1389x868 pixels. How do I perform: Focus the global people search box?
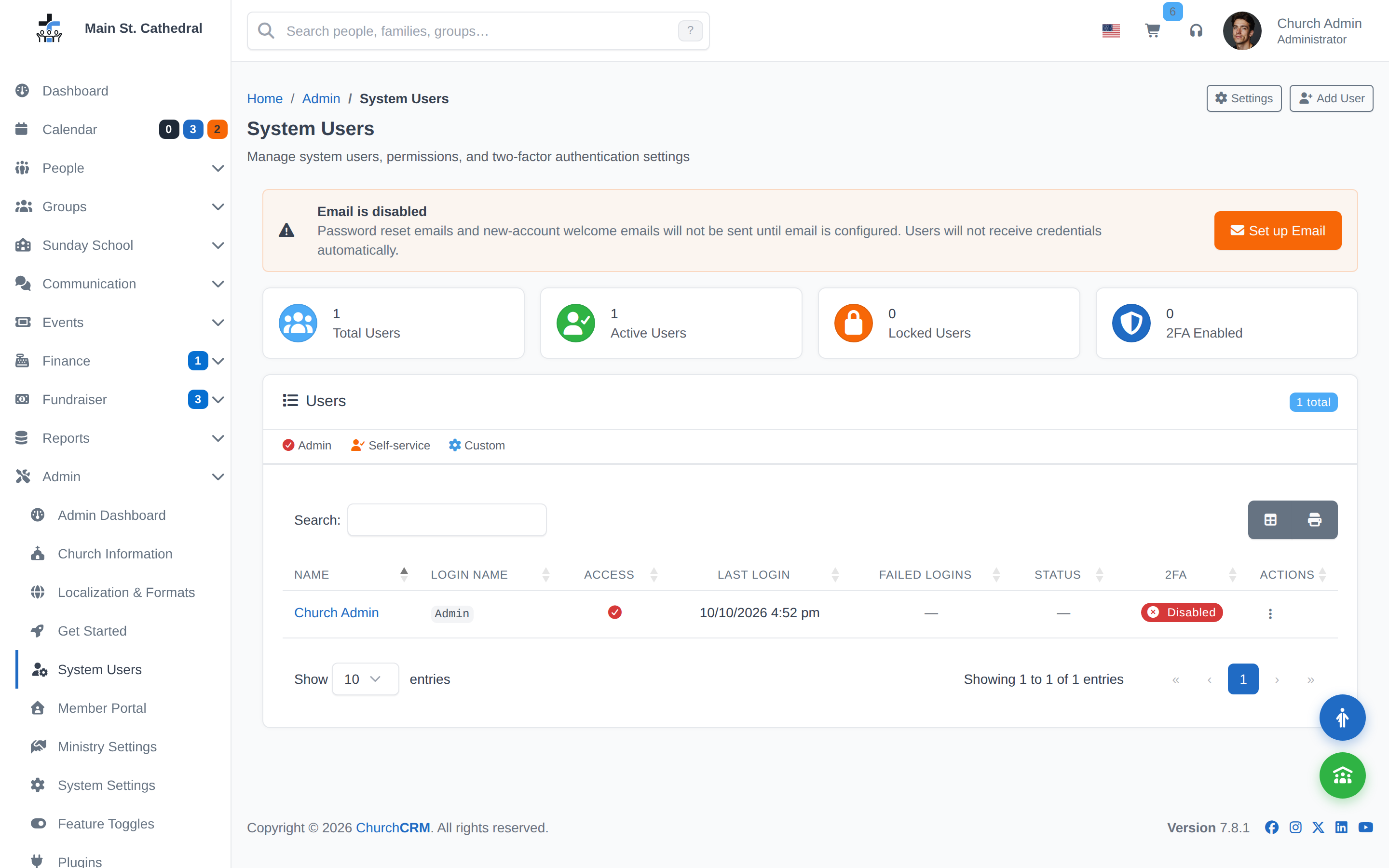478,31
